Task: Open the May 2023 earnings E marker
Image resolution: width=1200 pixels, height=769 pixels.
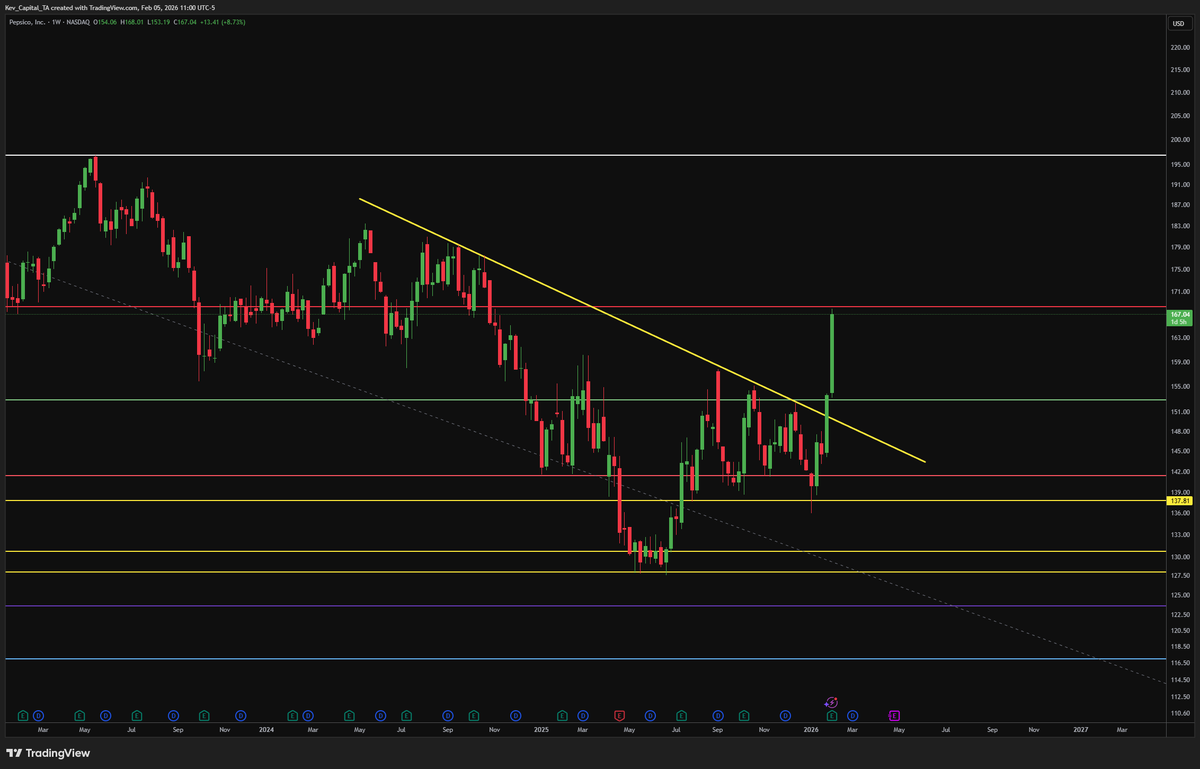Action: click(79, 715)
